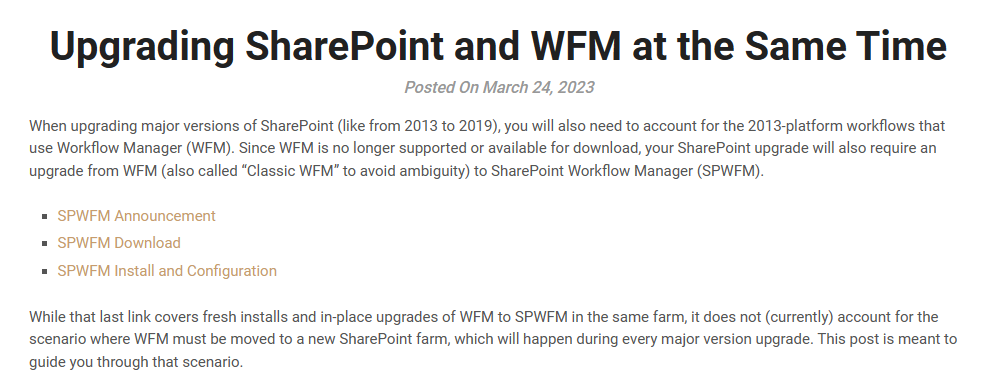996x382 pixels.
Task: Click the word WFM in the title
Action: pyautogui.click(x=575, y=46)
